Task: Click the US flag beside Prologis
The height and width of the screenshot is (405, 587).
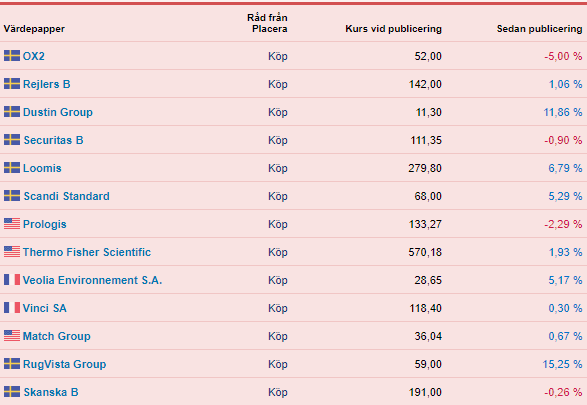Action: point(12,224)
